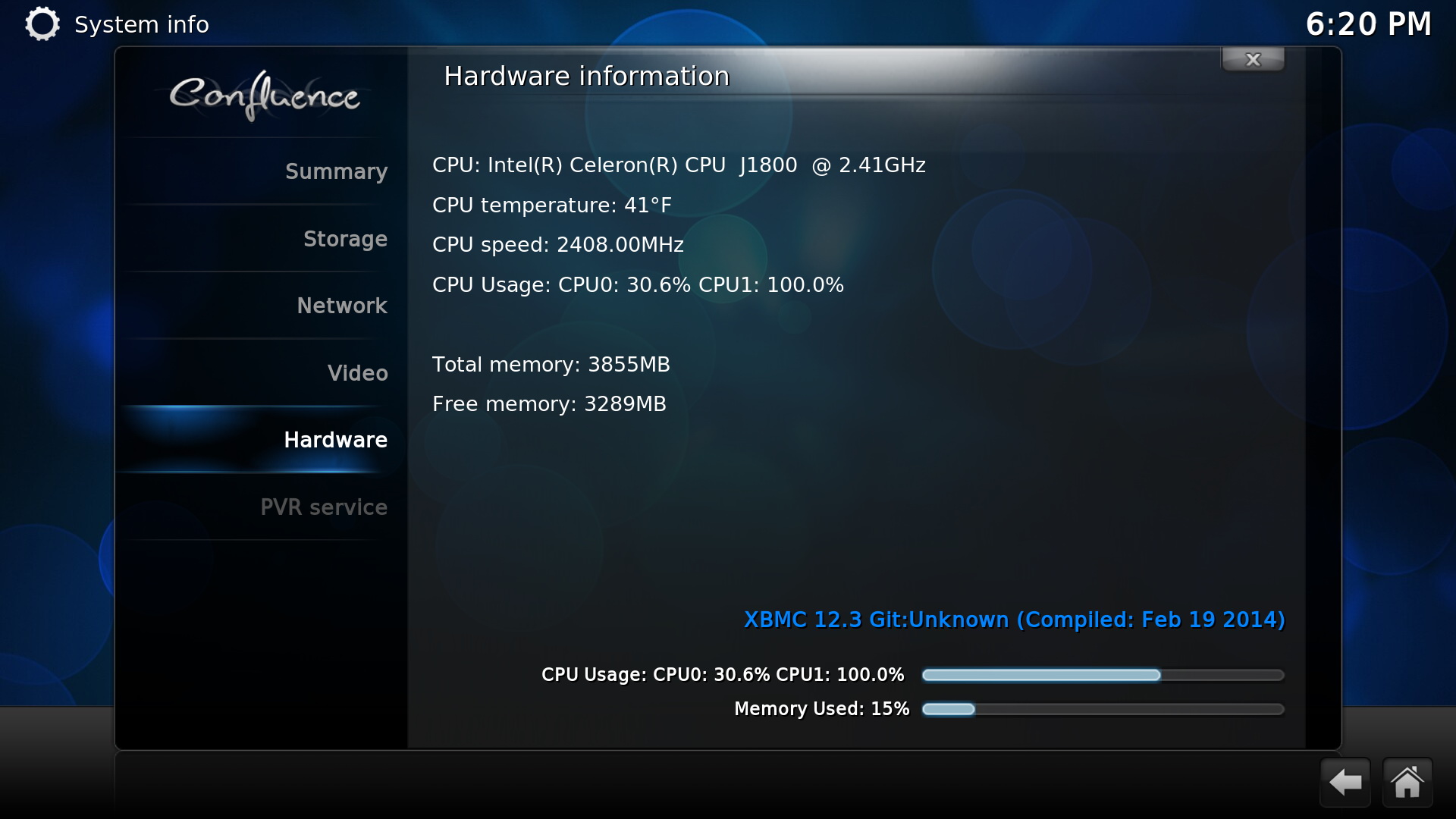Click the CPU model Celeron J1800 line
This screenshot has width=1456, height=819.
pyautogui.click(x=679, y=165)
